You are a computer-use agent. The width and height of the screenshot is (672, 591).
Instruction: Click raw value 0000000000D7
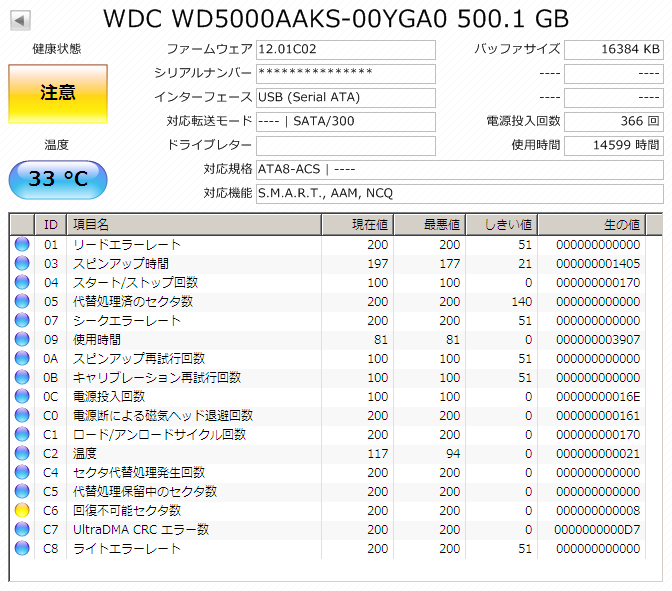click(x=597, y=529)
